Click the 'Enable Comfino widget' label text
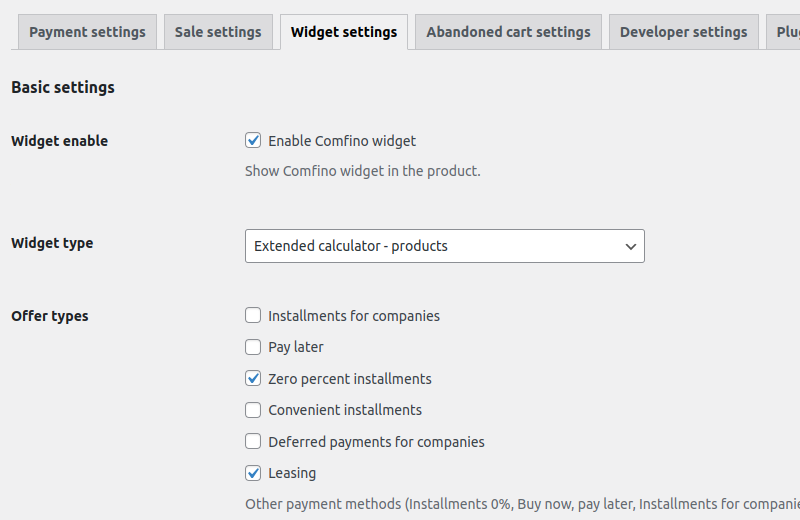This screenshot has height=520, width=800. point(342,141)
